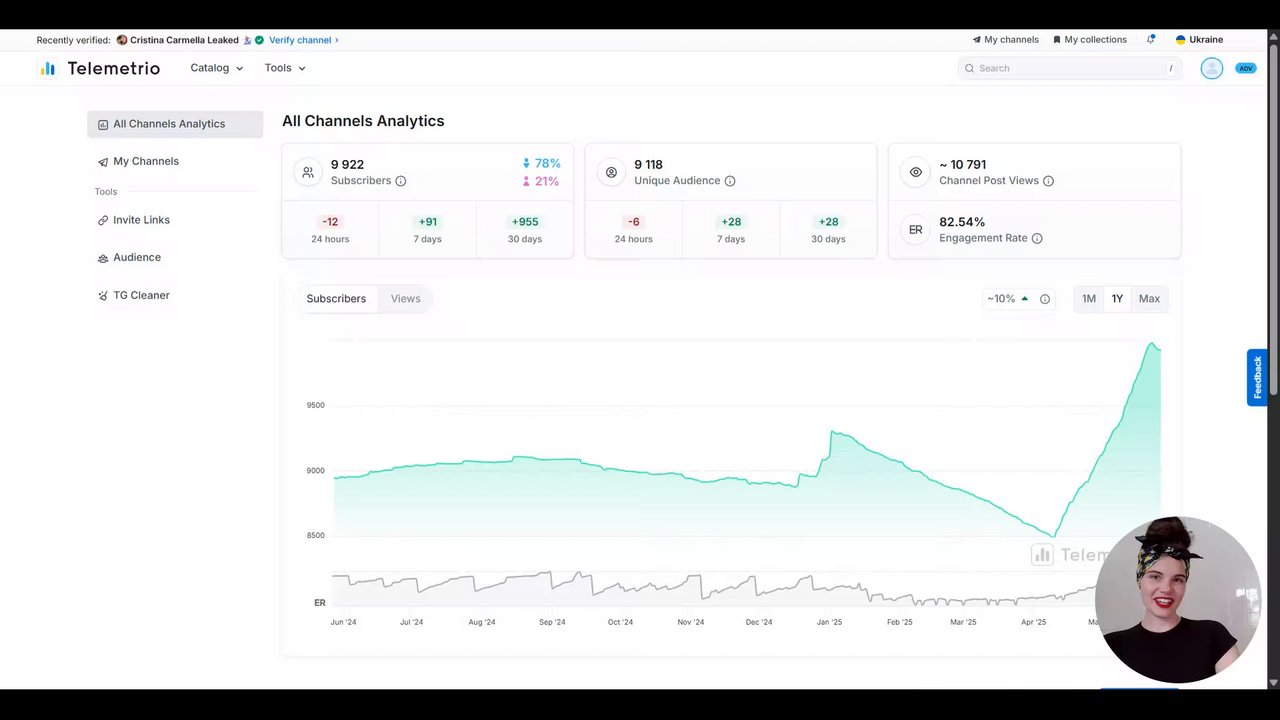The width and height of the screenshot is (1280, 720).
Task: Switch chart range to 1Y
Action: click(x=1117, y=299)
